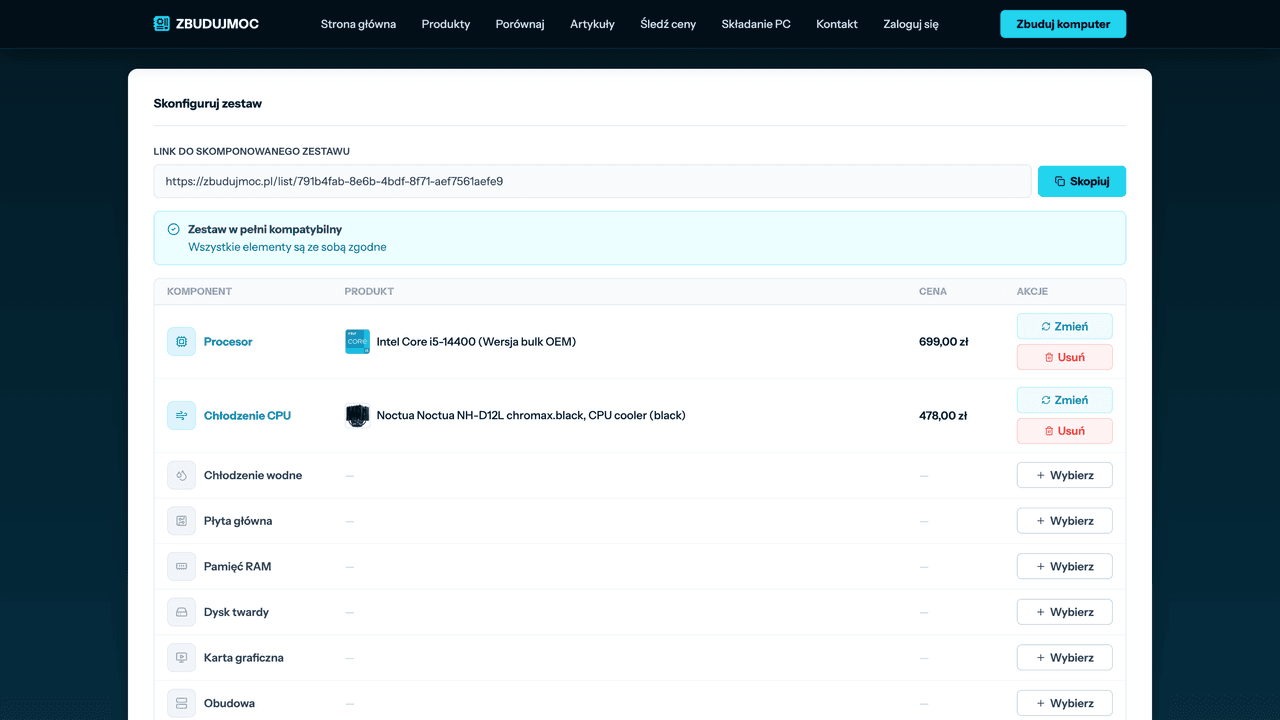Click the Chłodzenie wodne row label
The image size is (1280, 720).
pyautogui.click(x=253, y=476)
